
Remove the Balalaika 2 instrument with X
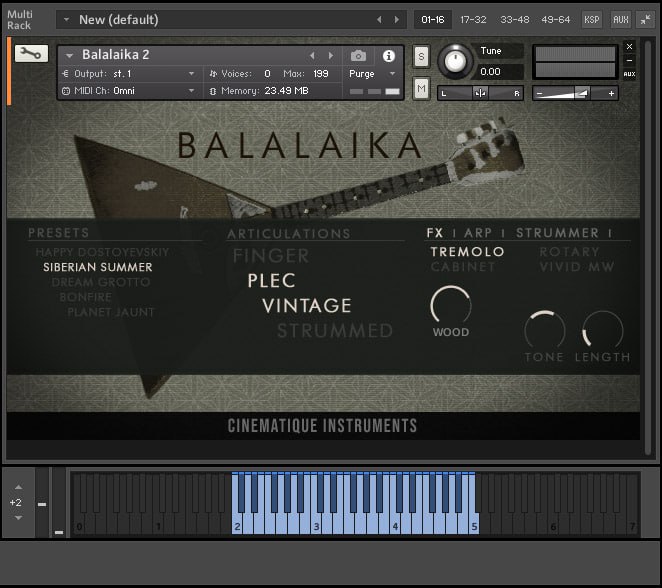coord(629,46)
